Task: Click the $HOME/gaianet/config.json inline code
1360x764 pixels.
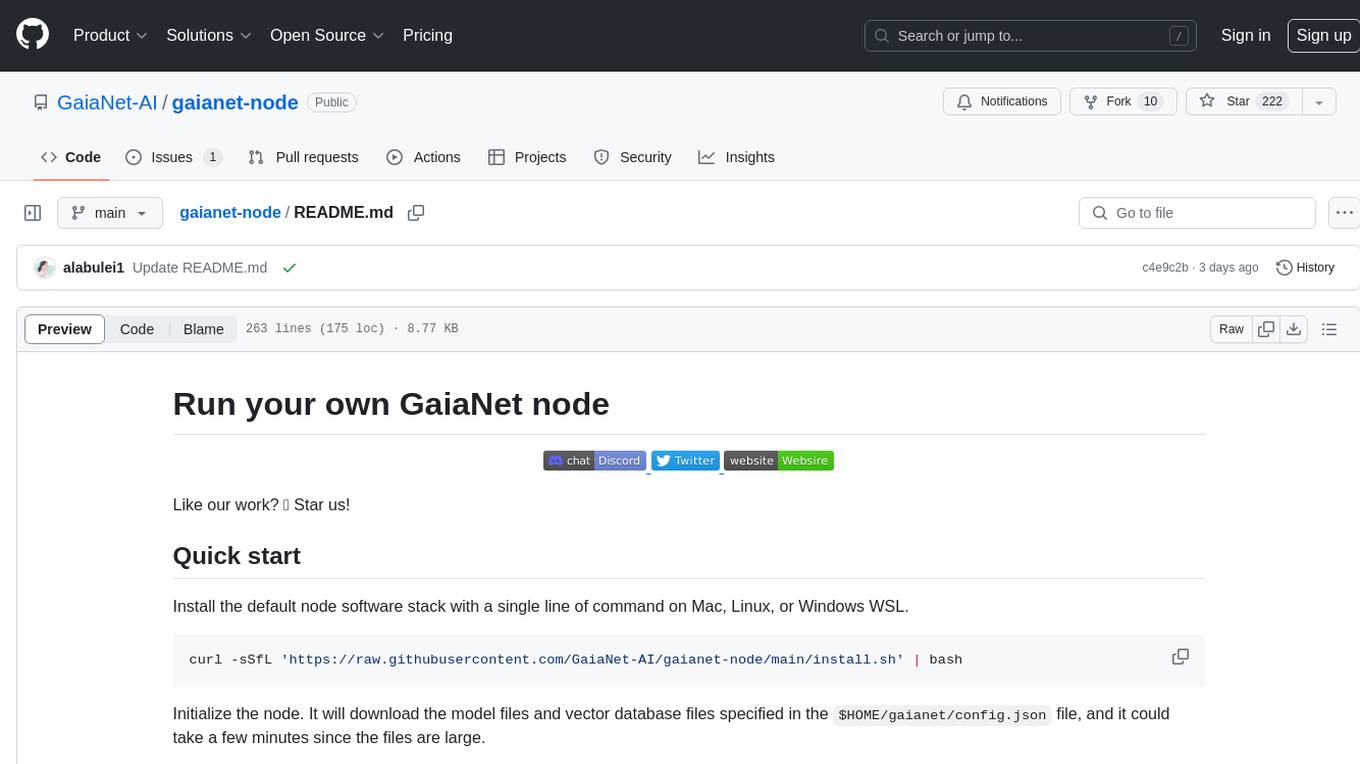Action: tap(942, 714)
